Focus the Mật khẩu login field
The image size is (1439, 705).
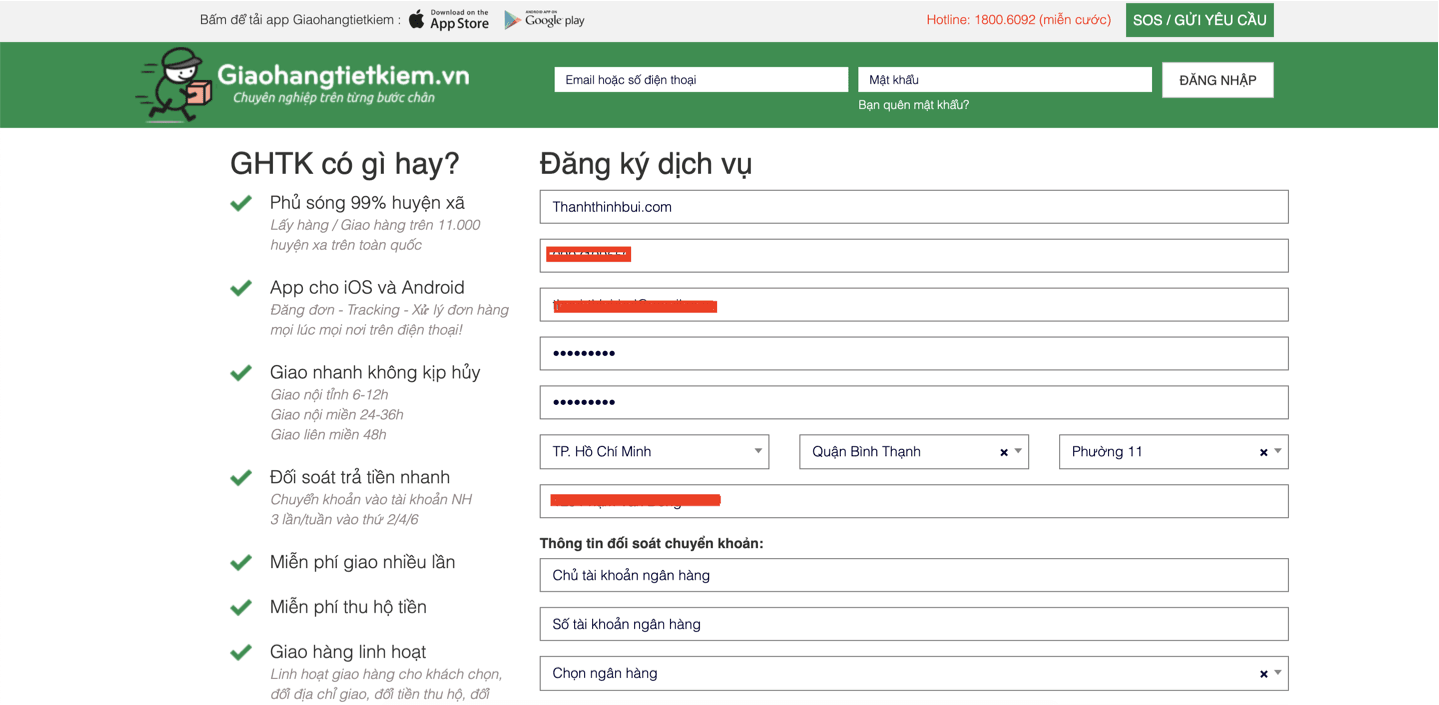click(1005, 80)
